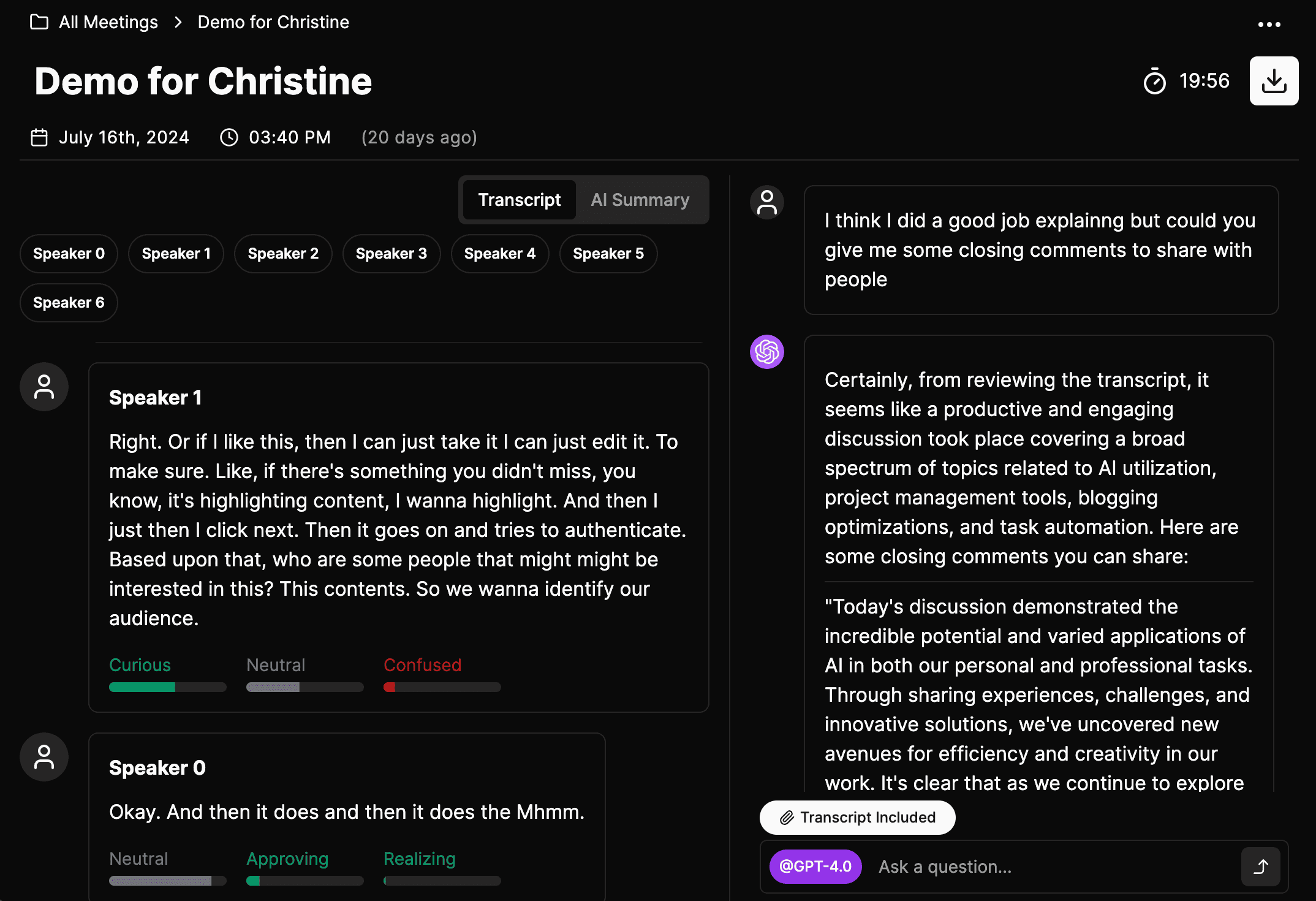Click the breadcrumb chevron after All Meetings
Viewport: 1316px width, 901px height.
coord(178,22)
